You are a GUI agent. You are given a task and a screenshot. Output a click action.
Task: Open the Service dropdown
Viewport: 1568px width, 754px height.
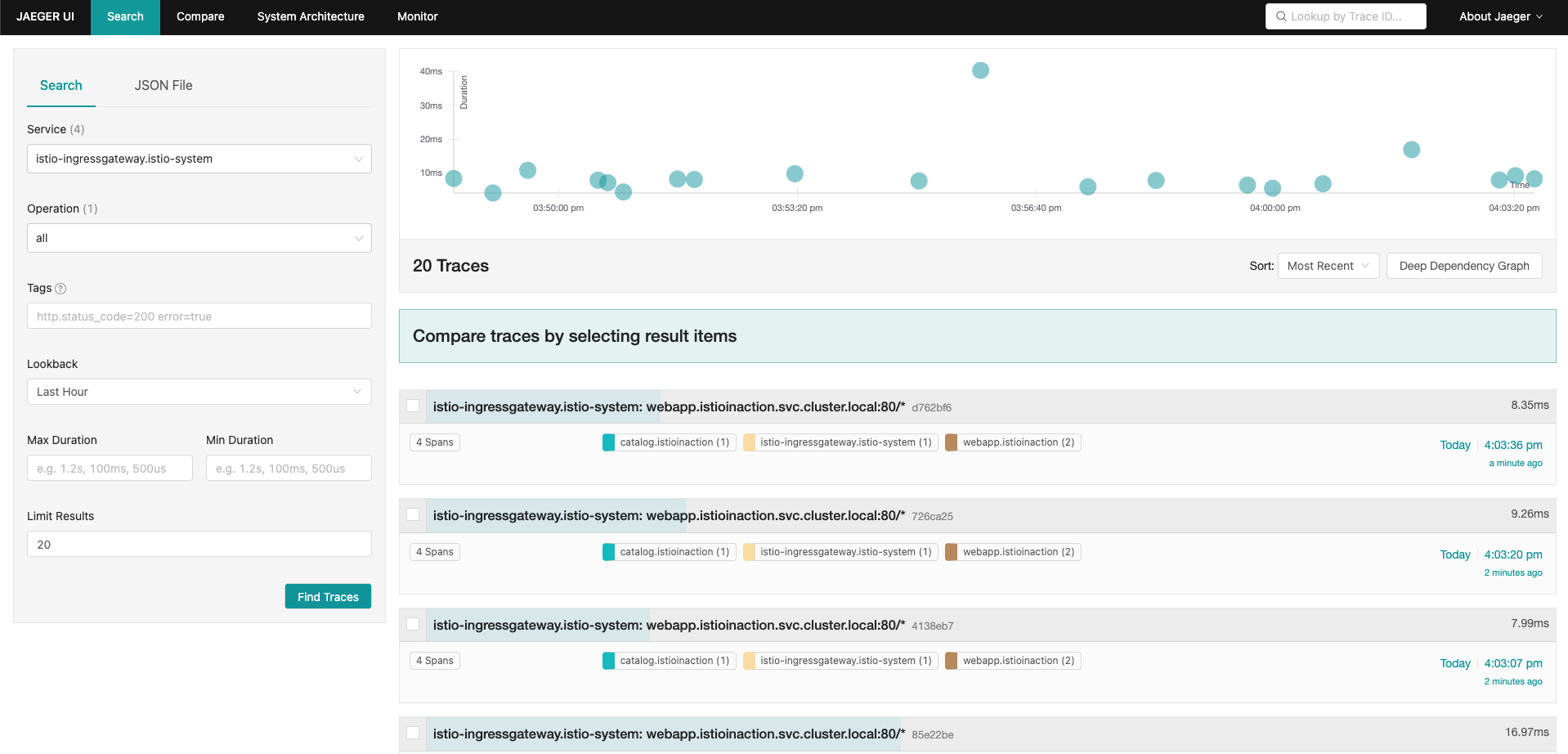tap(199, 159)
